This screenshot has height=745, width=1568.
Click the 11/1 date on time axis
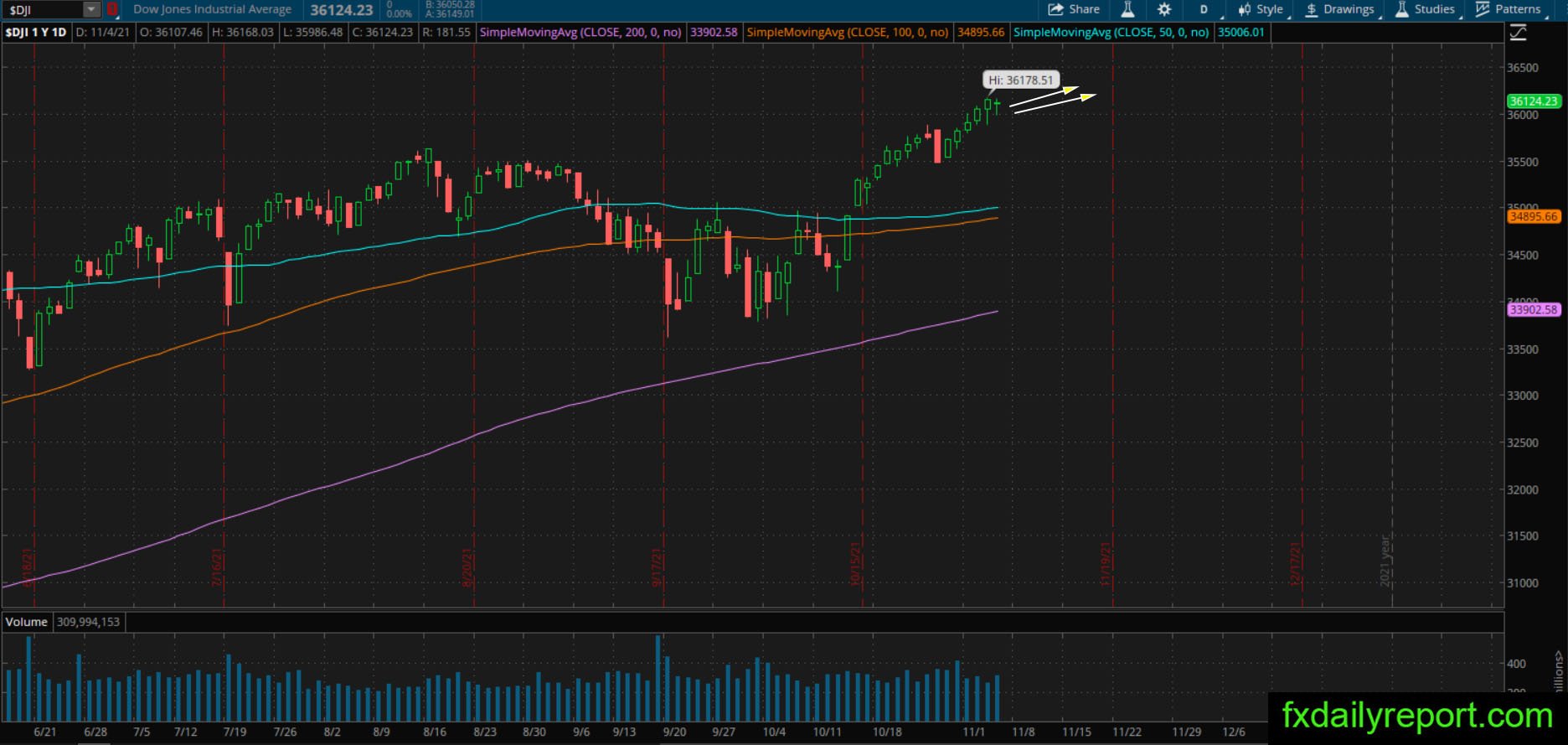974,732
